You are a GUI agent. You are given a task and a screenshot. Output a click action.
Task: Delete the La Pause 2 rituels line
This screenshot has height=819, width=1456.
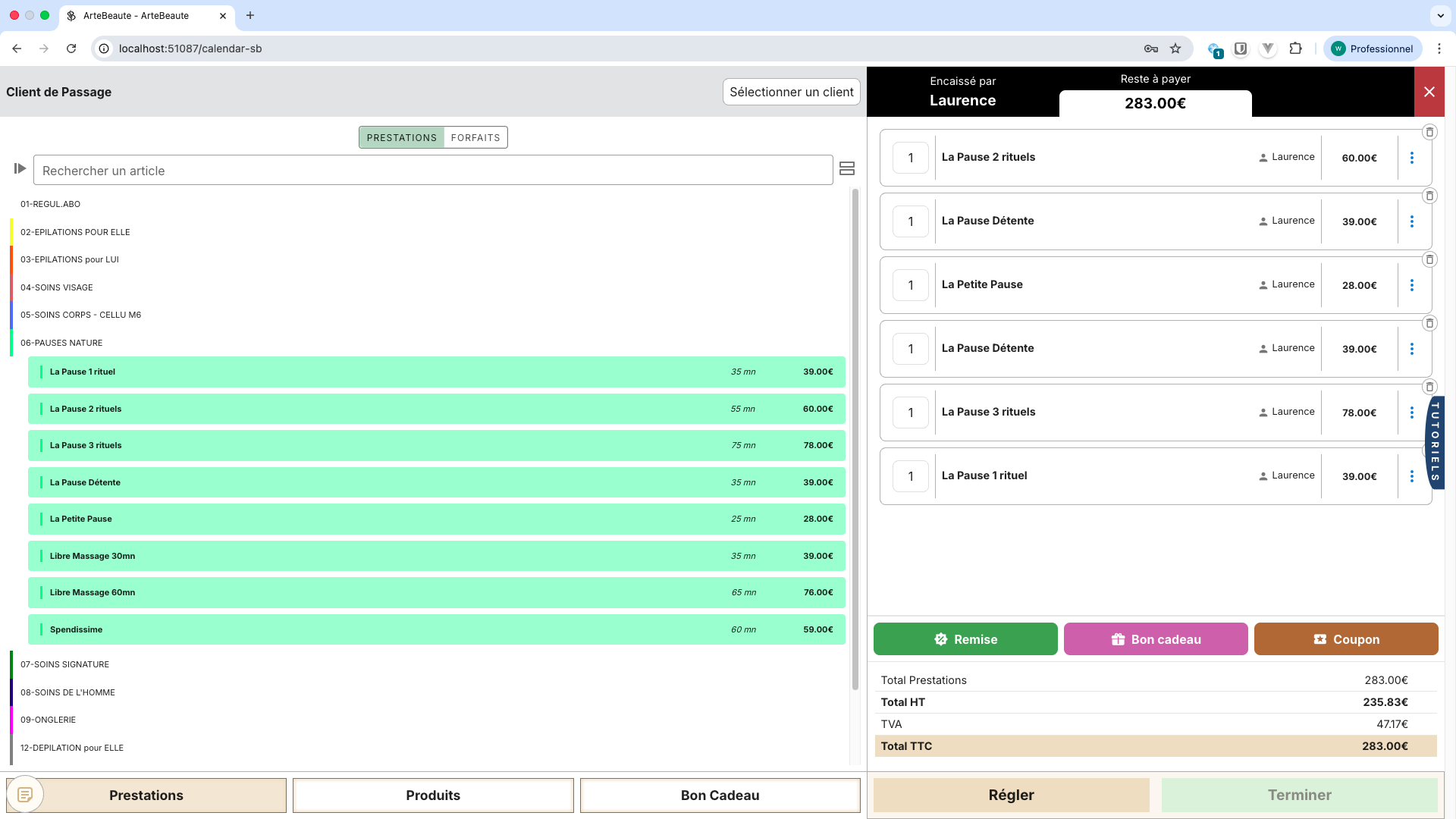pos(1429,132)
